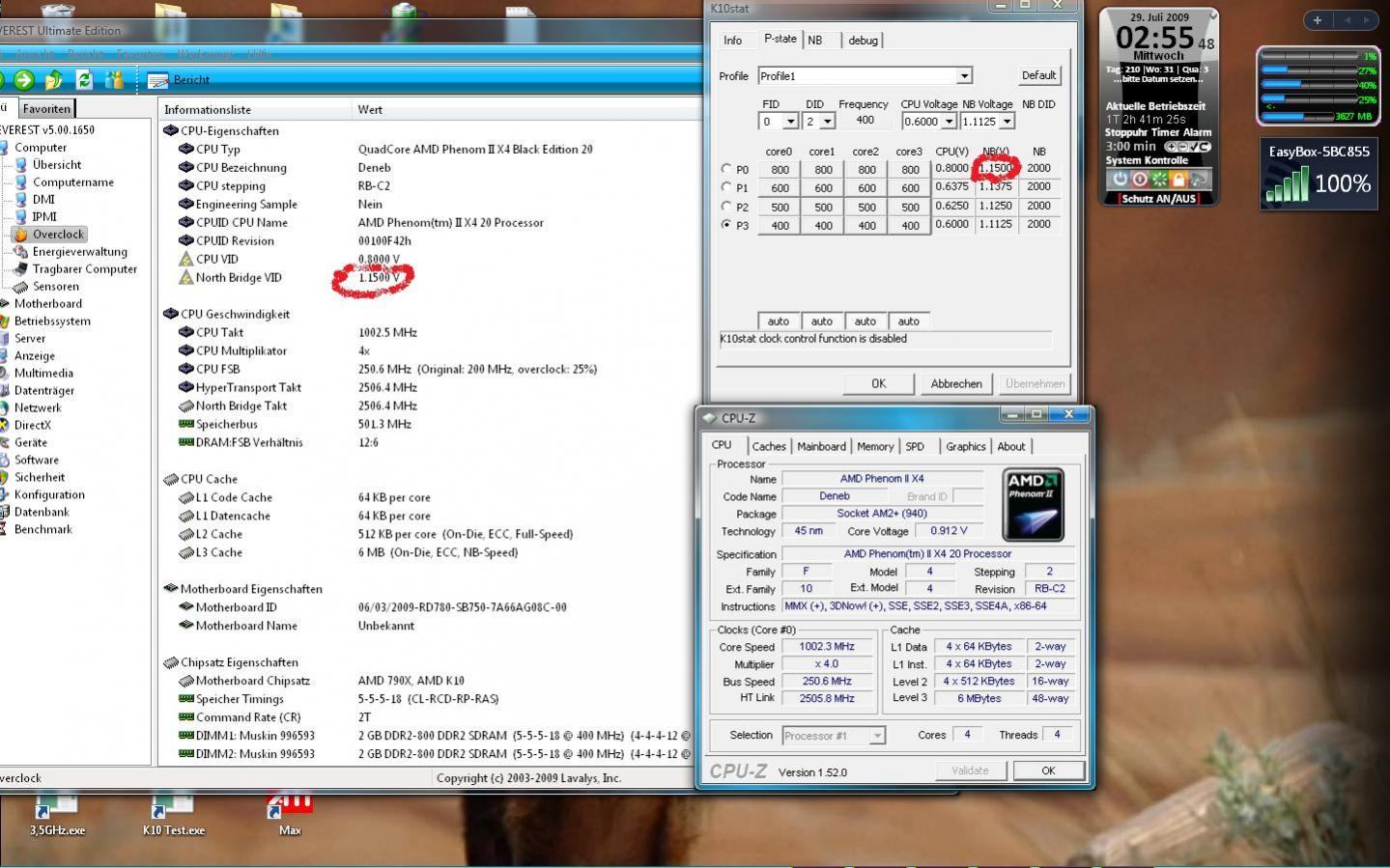
Task: Switch to the debug tab in K10stat
Action: click(864, 41)
